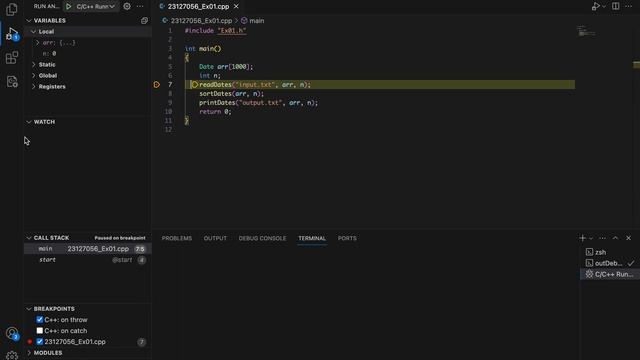
Task: Expand the Registers group
Action: coord(33,87)
